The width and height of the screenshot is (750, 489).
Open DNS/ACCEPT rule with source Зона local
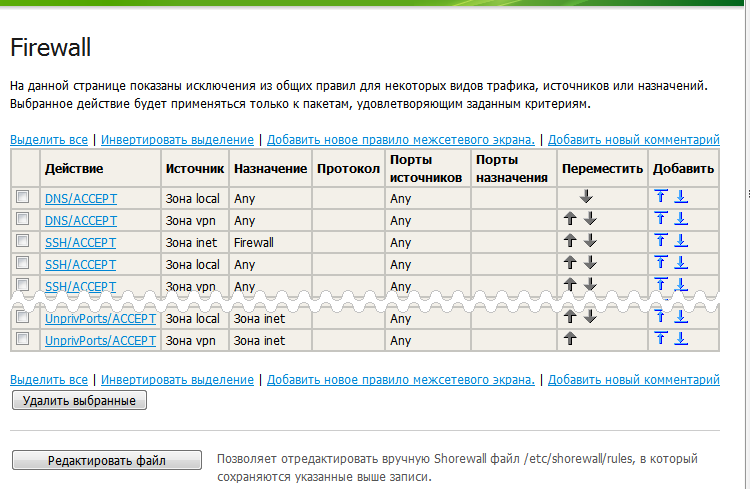coord(81,199)
